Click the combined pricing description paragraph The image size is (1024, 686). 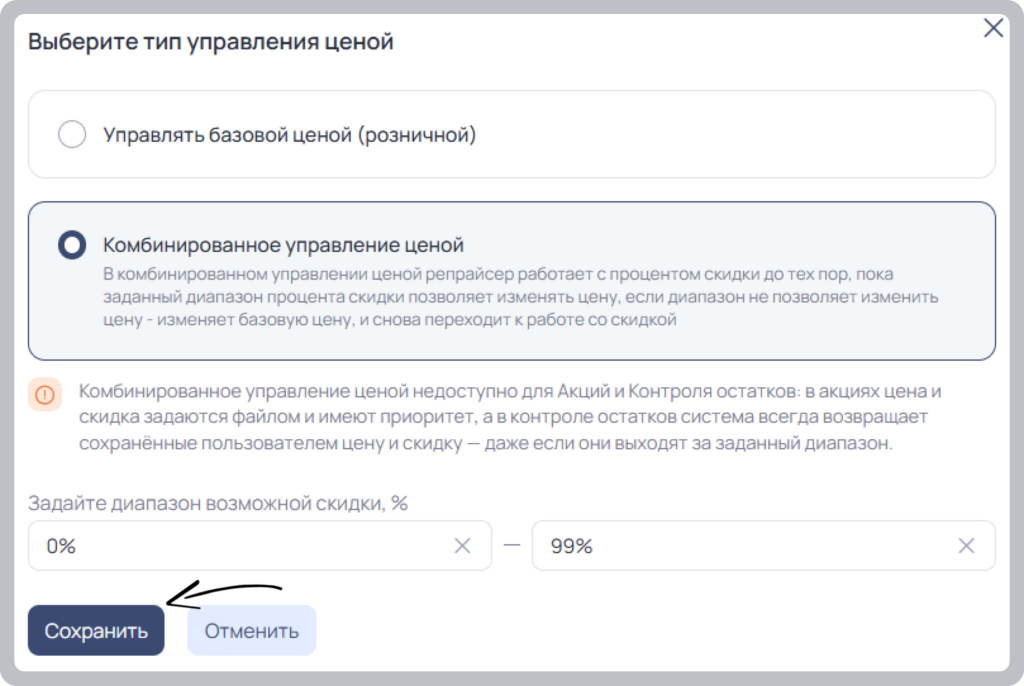(520, 297)
